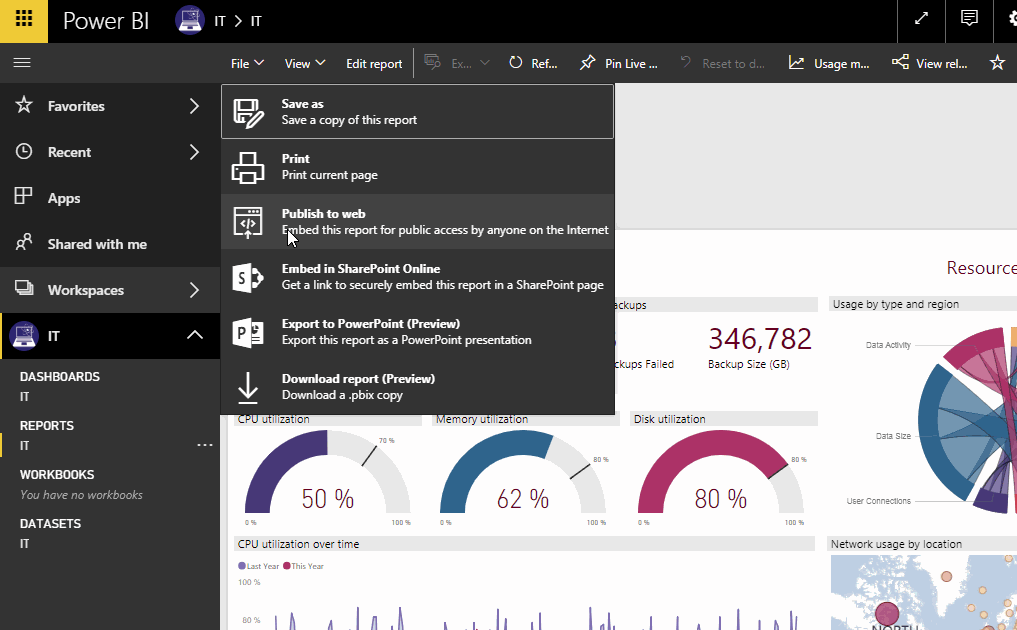The image size is (1017, 630).
Task: Expand the Workspaces flyout chevron
Action: click(194, 290)
